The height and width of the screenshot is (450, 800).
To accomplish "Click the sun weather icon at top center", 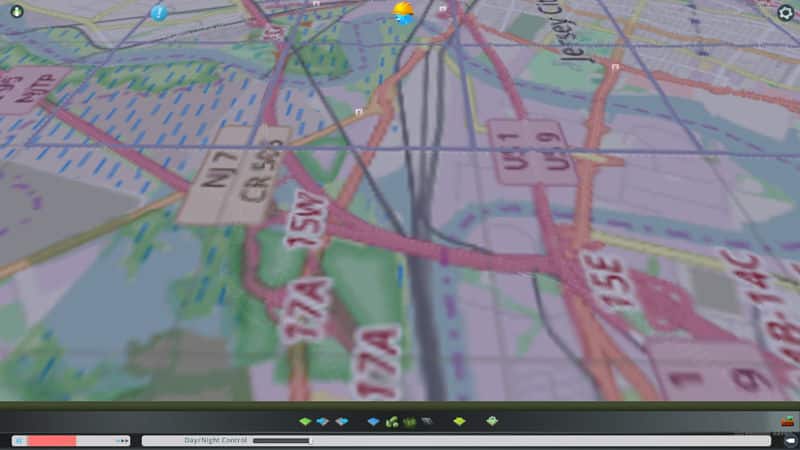I will pyautogui.click(x=403, y=13).
